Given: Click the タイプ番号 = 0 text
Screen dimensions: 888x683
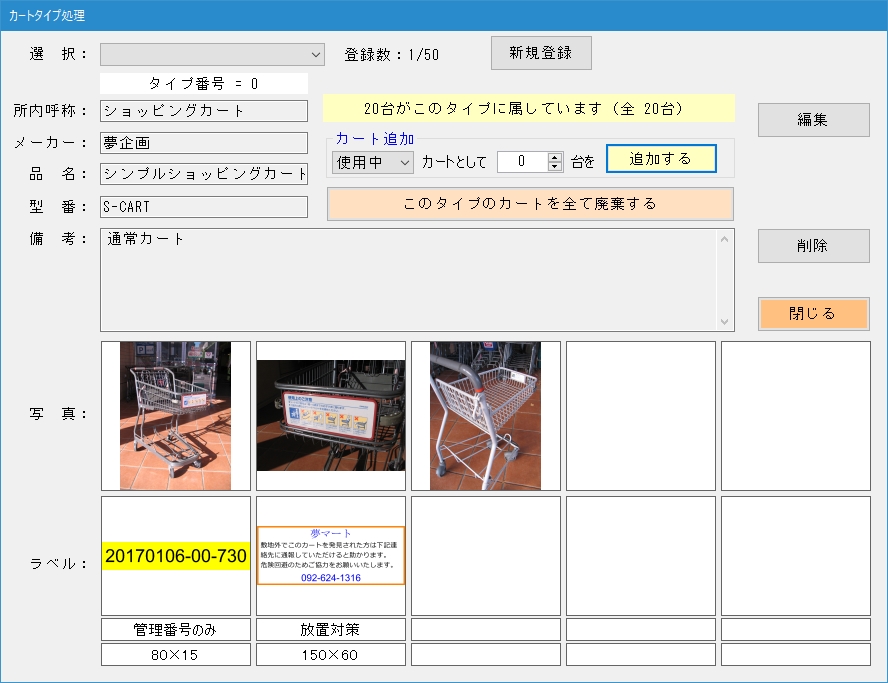Looking at the screenshot, I should [x=204, y=84].
